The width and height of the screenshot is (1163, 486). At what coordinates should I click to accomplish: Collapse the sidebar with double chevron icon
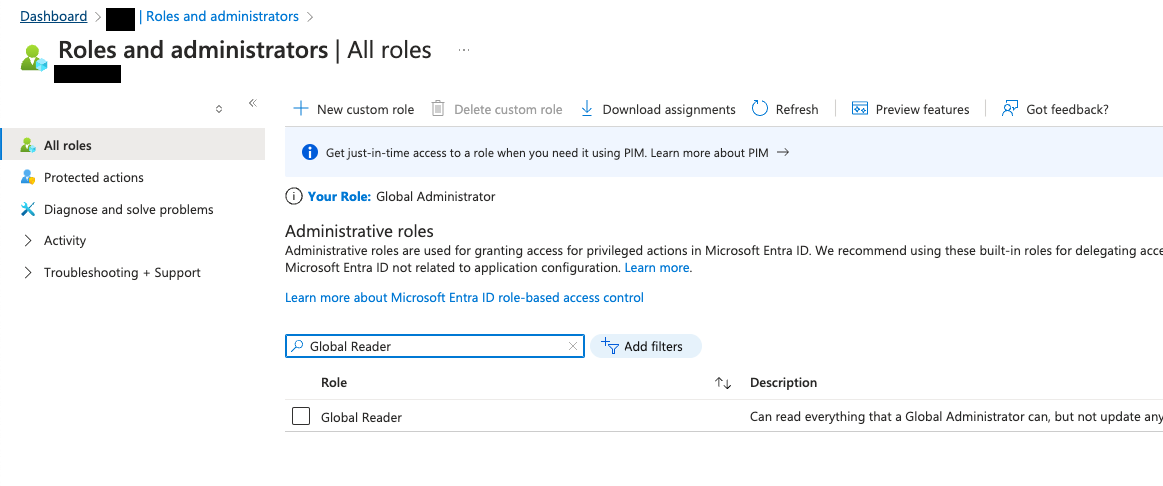point(252,103)
